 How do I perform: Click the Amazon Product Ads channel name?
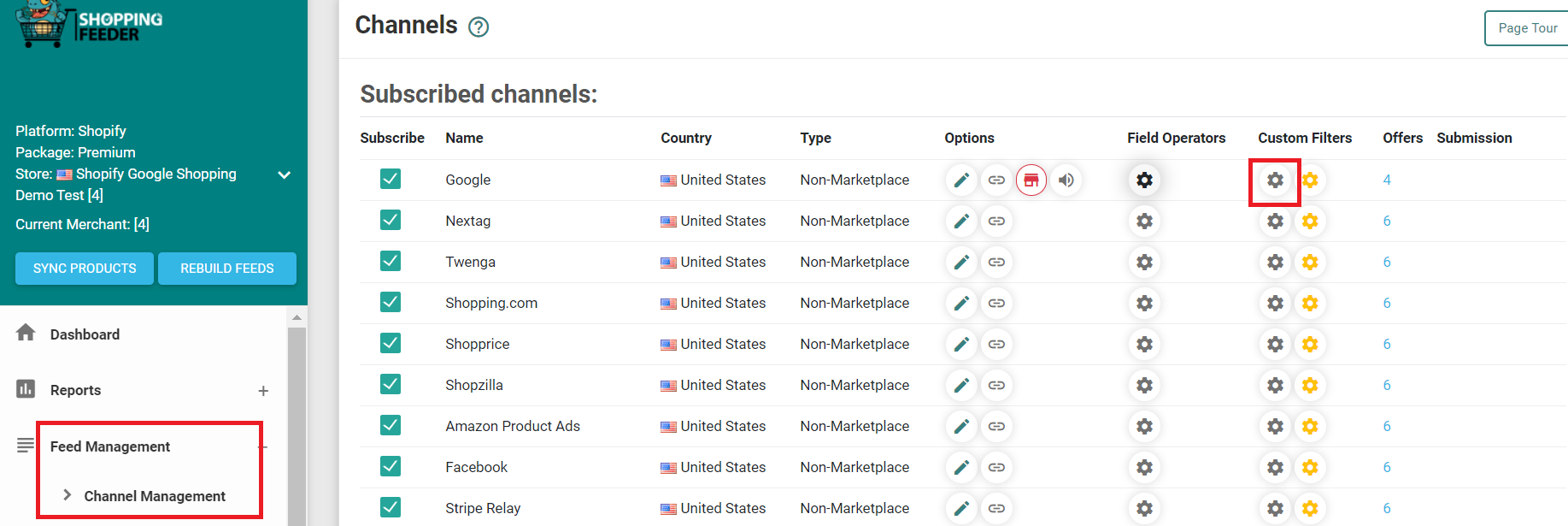tap(513, 426)
